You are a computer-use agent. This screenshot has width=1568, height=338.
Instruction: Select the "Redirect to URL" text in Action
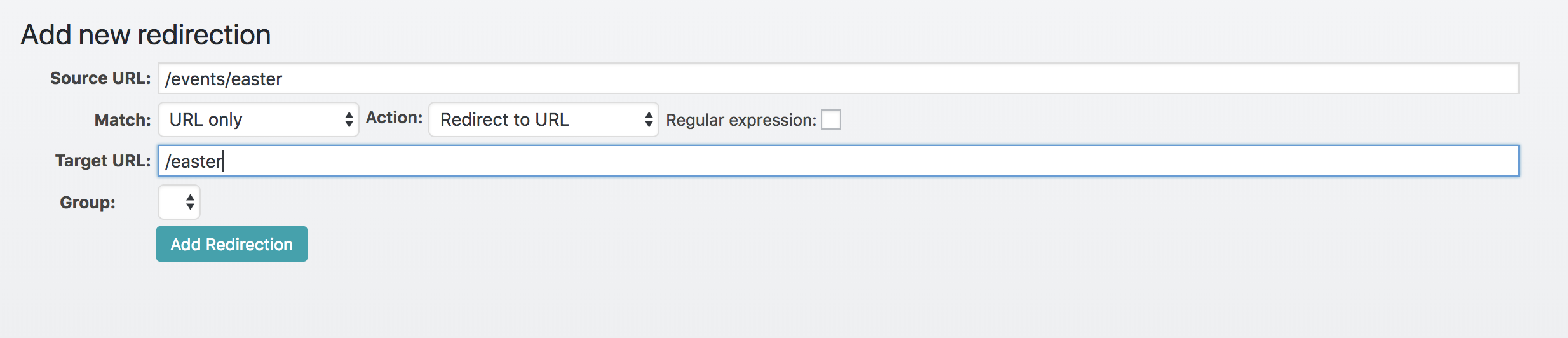point(504,119)
